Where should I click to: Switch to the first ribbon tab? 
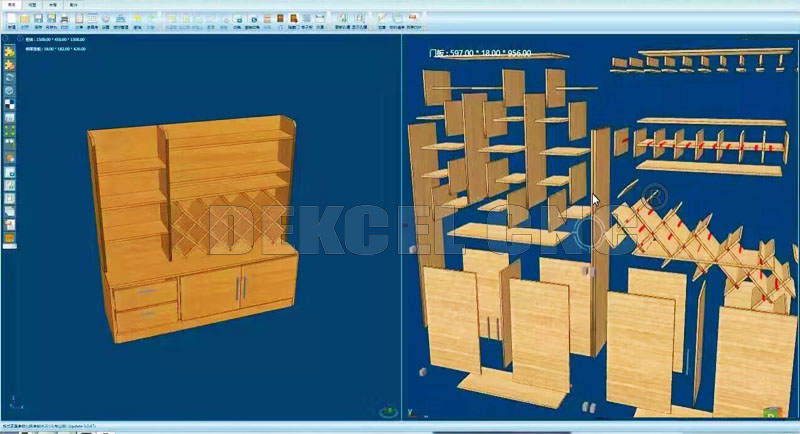tap(11, 5)
